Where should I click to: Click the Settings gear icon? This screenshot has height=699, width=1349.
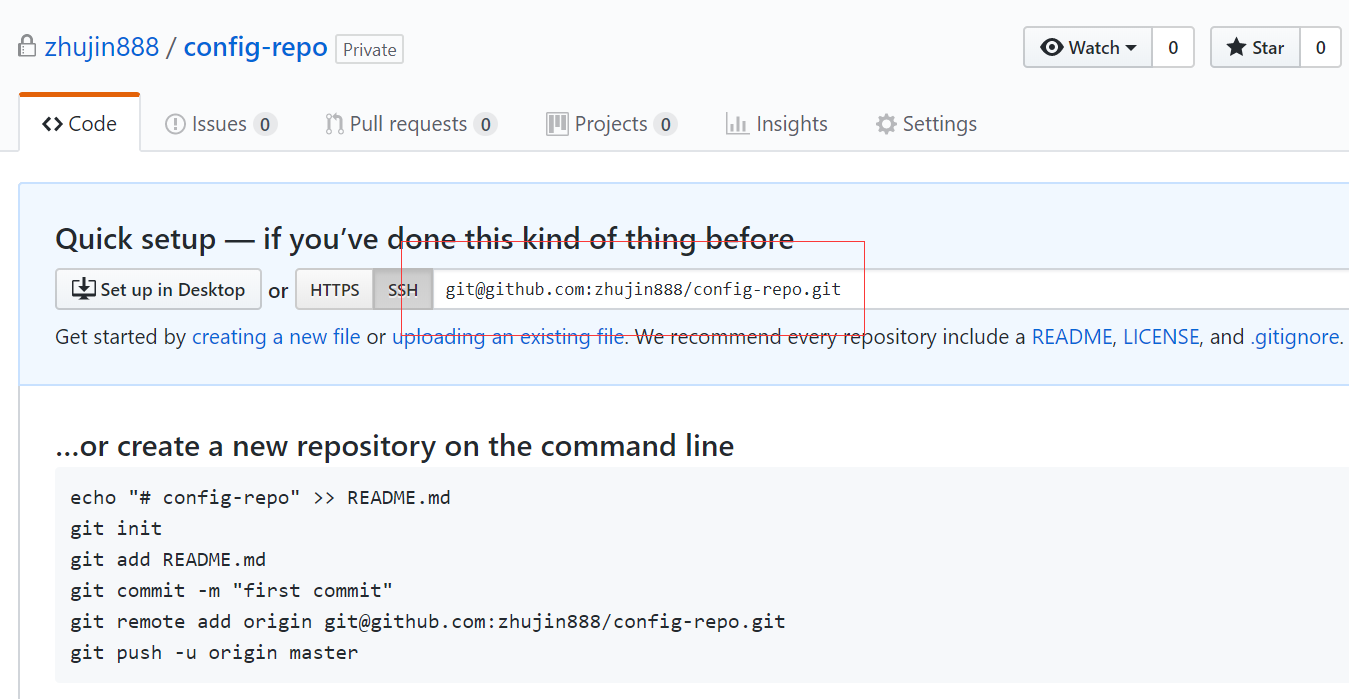[886, 124]
